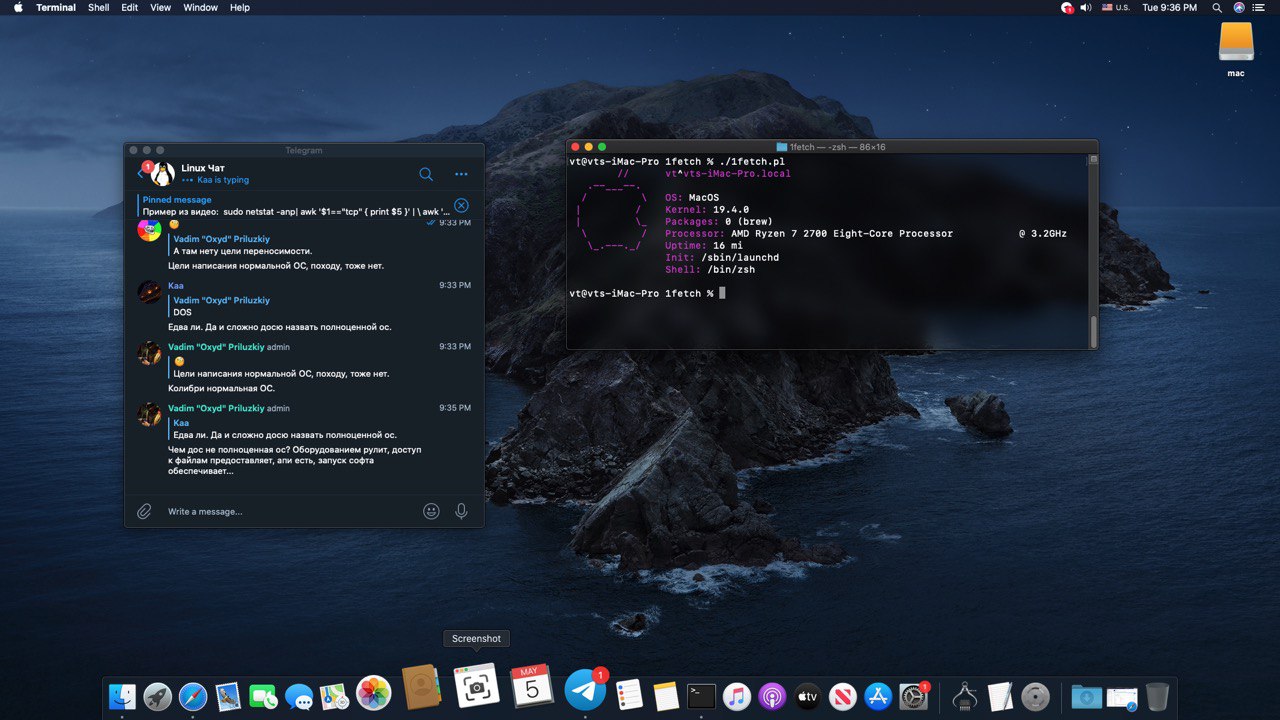The height and width of the screenshot is (720, 1280).
Task: Open Vadim "Oxyd" Priluzkiy's profile from 9:35 PM message
Action: [x=216, y=408]
